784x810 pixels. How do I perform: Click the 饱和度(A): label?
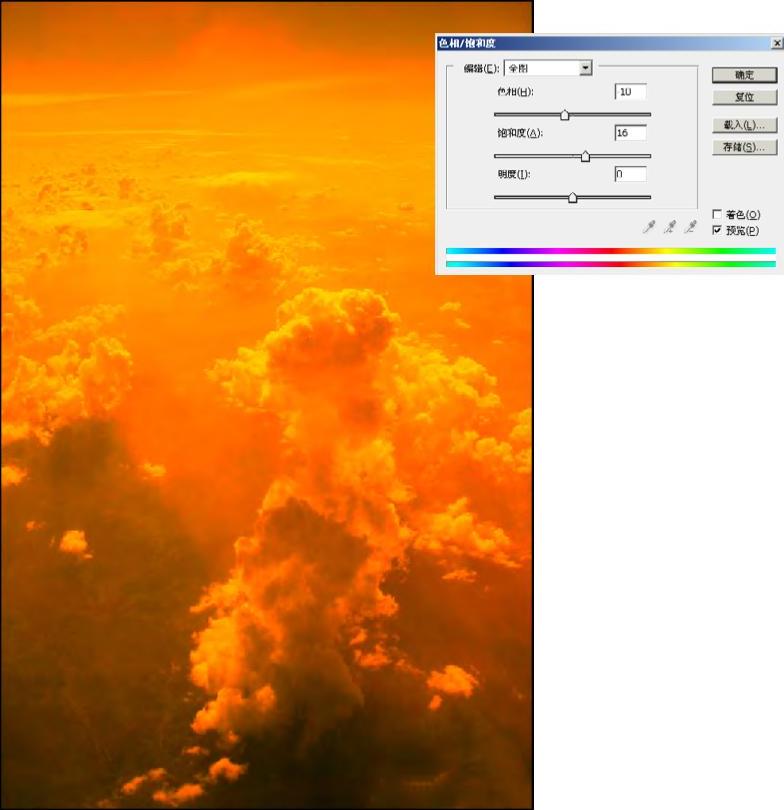point(520,133)
